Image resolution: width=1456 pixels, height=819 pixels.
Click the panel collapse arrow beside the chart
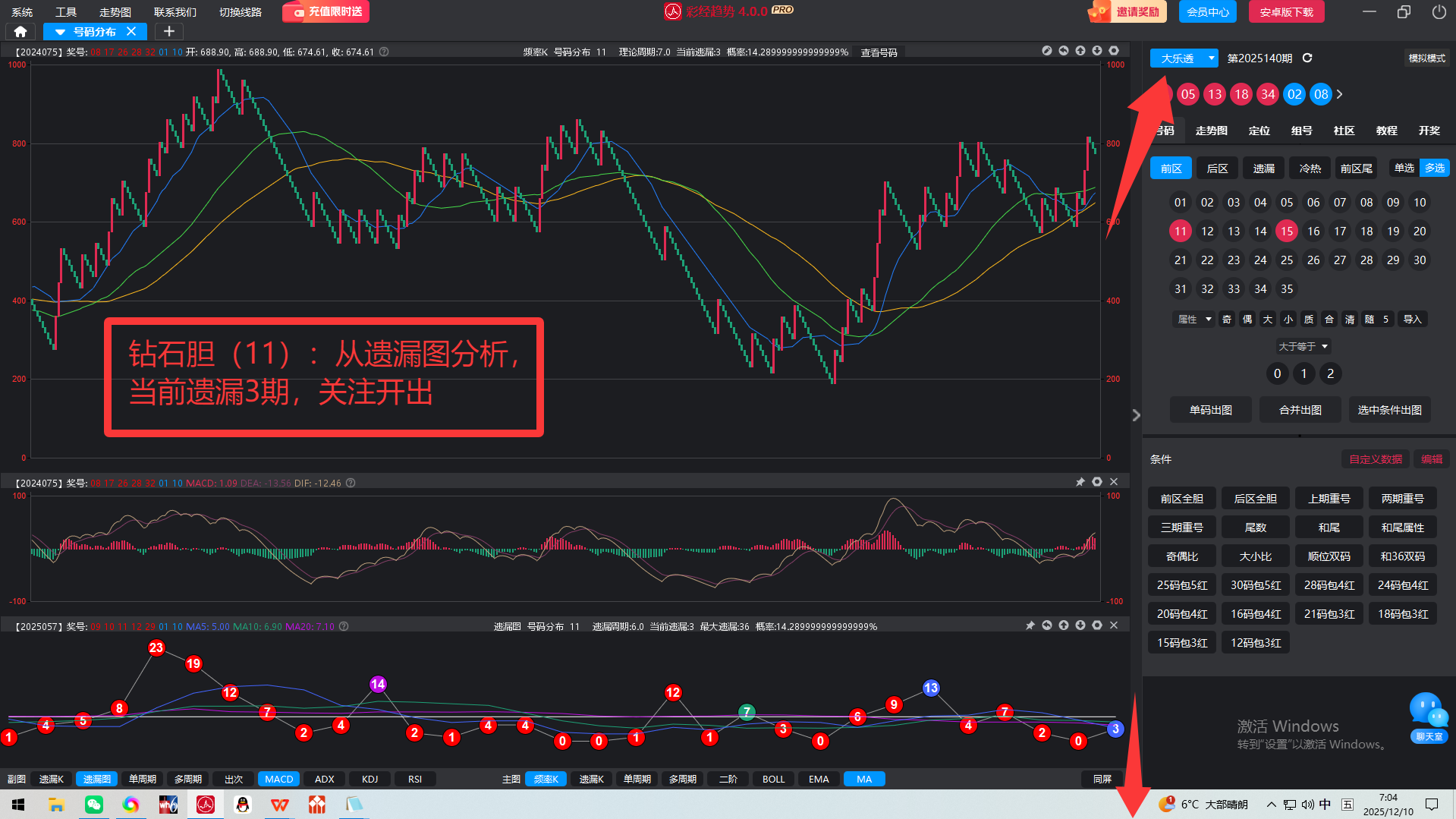[x=1136, y=415]
